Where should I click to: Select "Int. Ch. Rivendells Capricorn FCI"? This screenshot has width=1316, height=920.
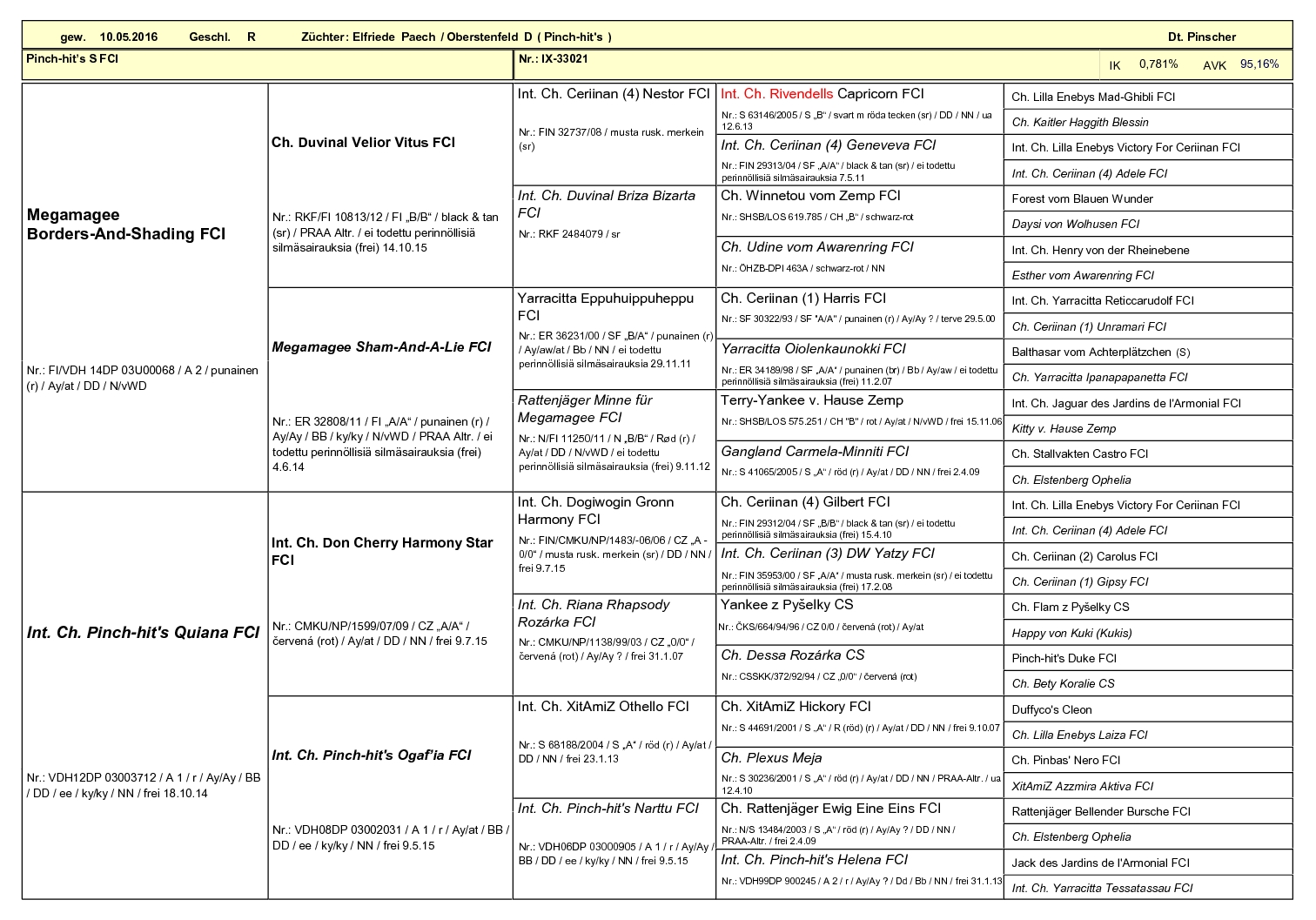822,94
